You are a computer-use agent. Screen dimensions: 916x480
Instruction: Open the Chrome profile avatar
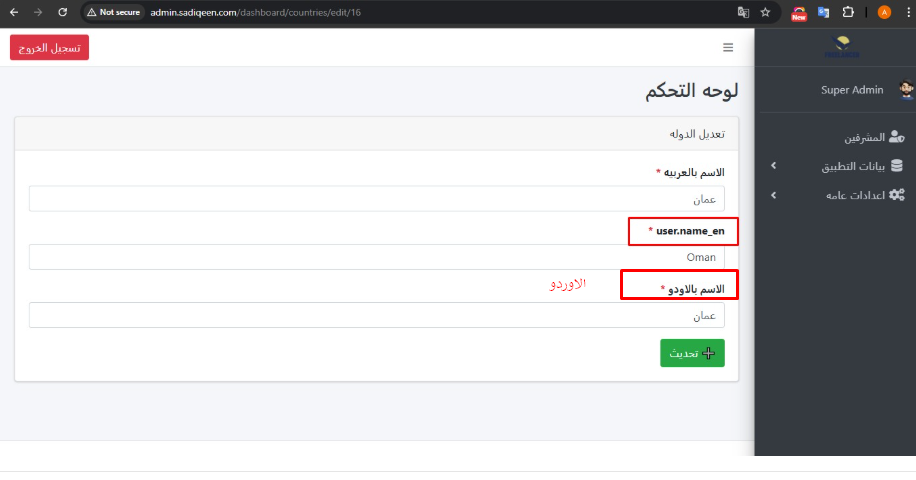coord(884,13)
